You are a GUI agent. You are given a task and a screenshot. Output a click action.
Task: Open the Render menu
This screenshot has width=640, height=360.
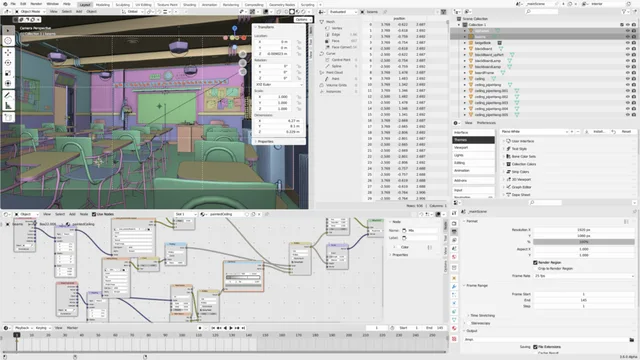pos(36,4)
